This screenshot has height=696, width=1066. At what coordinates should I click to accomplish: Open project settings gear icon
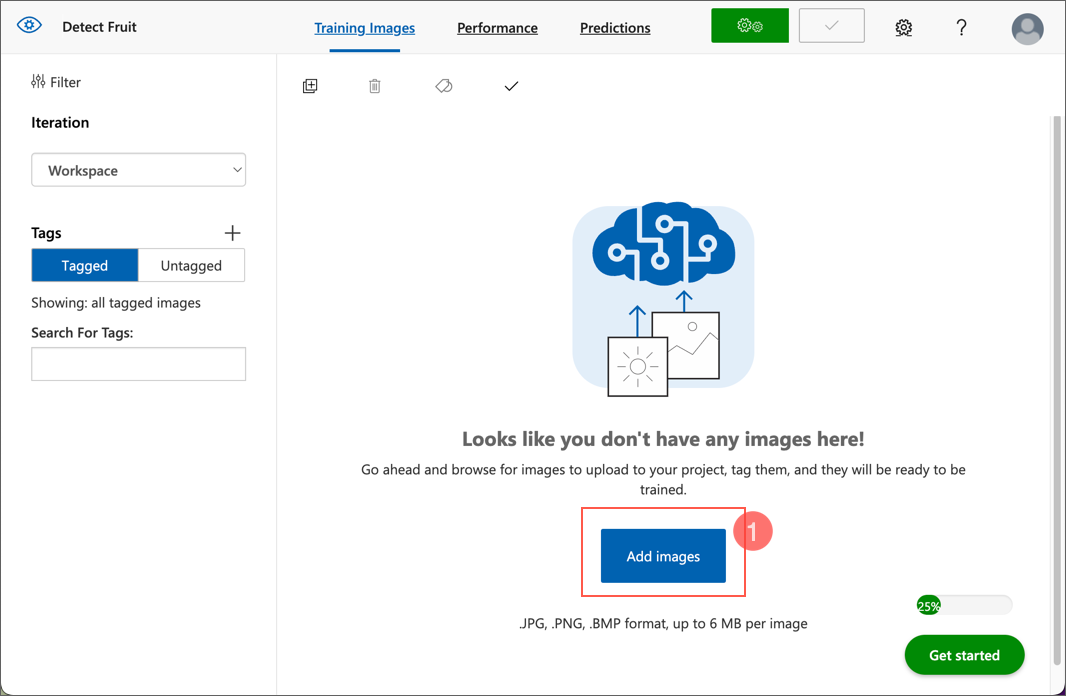[904, 27]
